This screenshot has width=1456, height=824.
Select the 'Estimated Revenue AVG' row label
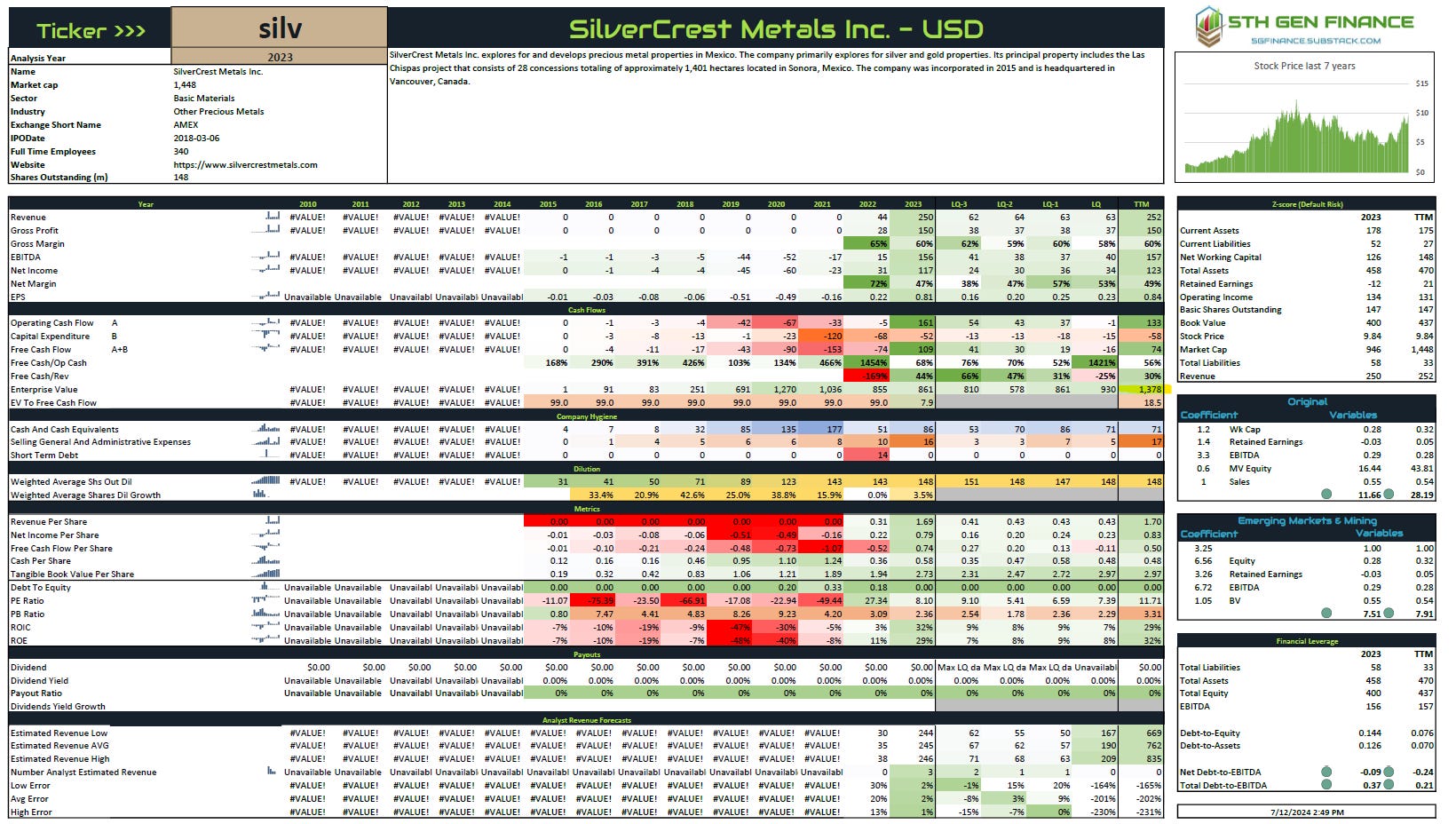[x=59, y=746]
